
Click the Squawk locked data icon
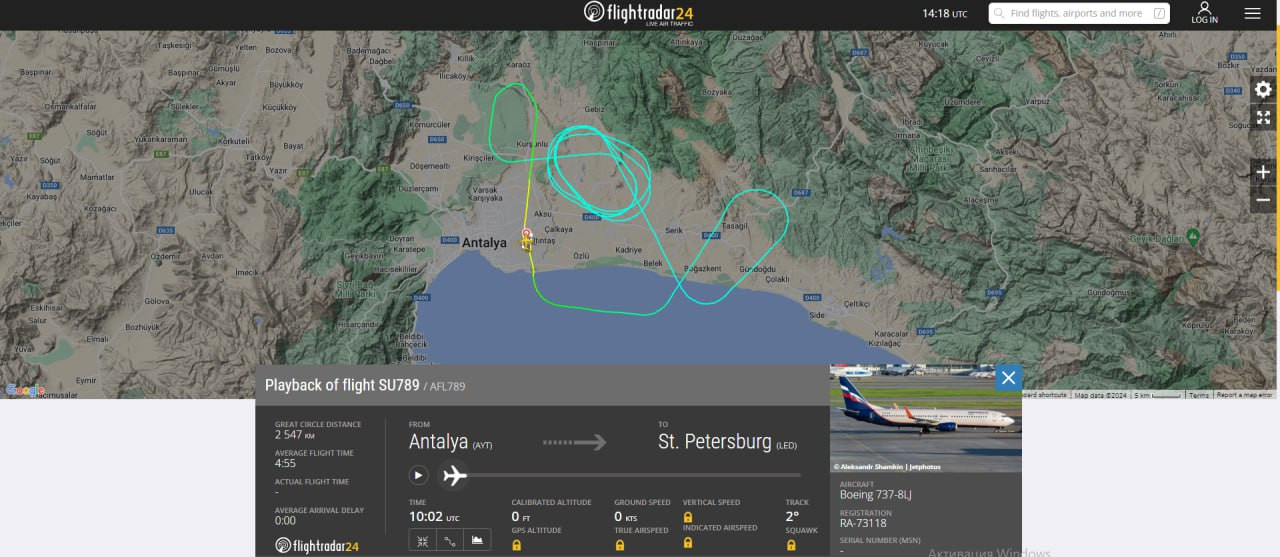pos(791,545)
